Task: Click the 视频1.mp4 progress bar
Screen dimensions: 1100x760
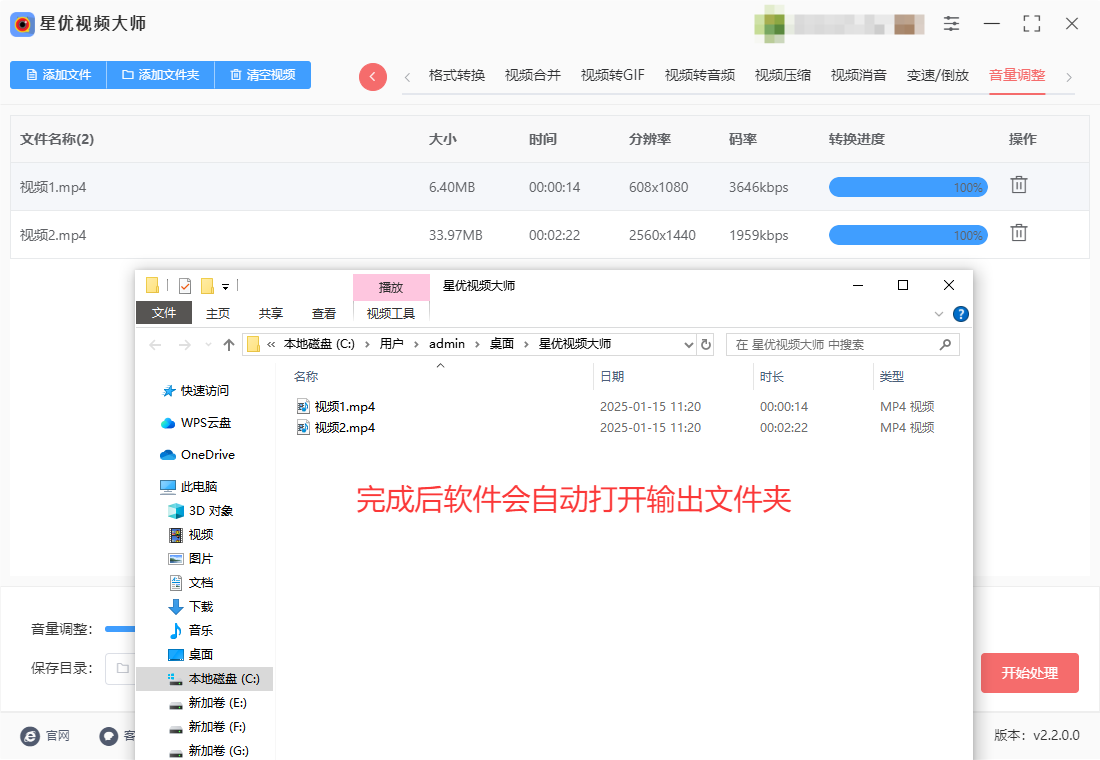Action: click(908, 187)
